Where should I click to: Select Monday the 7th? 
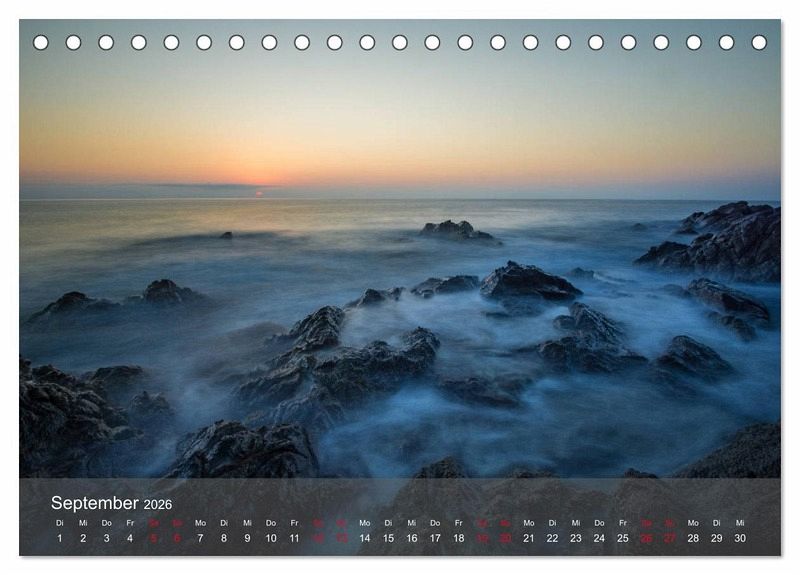pos(200,538)
